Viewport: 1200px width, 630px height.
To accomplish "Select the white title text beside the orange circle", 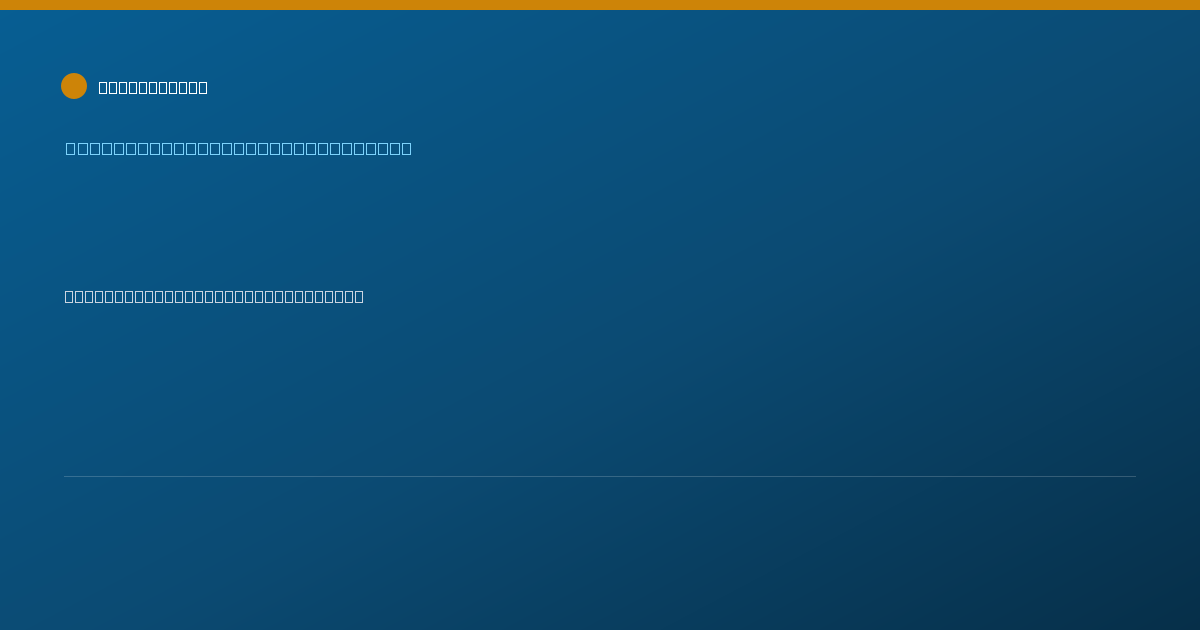I will [153, 88].
